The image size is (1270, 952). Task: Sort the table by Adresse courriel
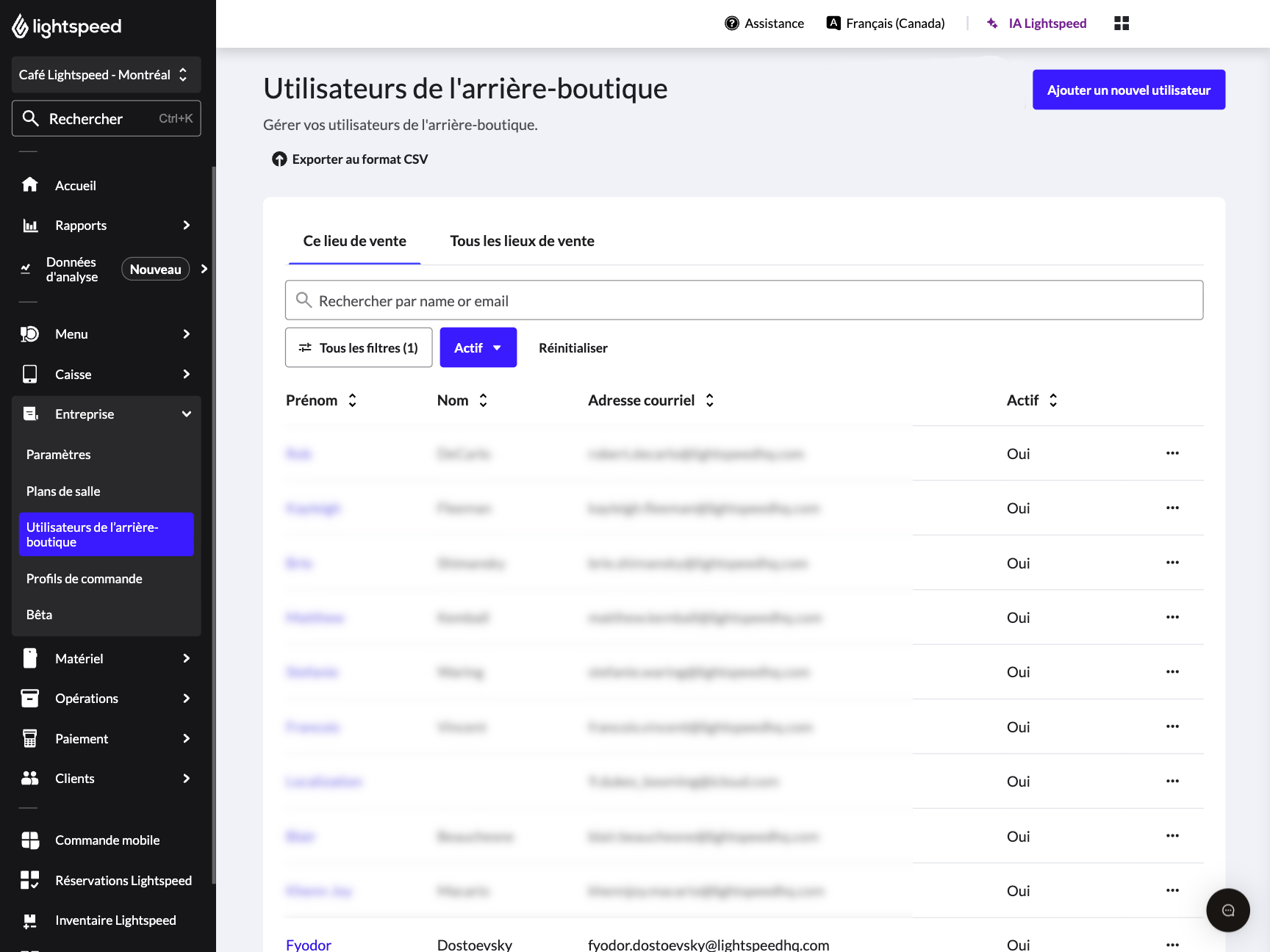tap(710, 400)
